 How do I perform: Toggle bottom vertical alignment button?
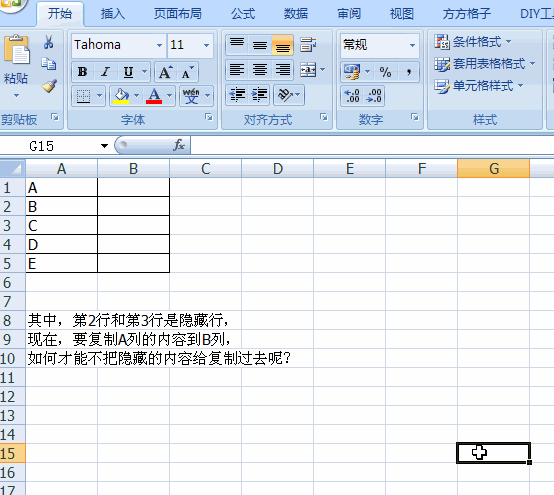(x=282, y=45)
